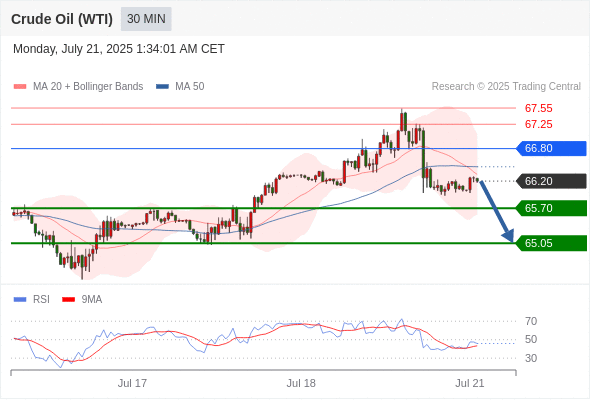Click the blue downward forecast arrow head
590x400 pixels.
508,236
